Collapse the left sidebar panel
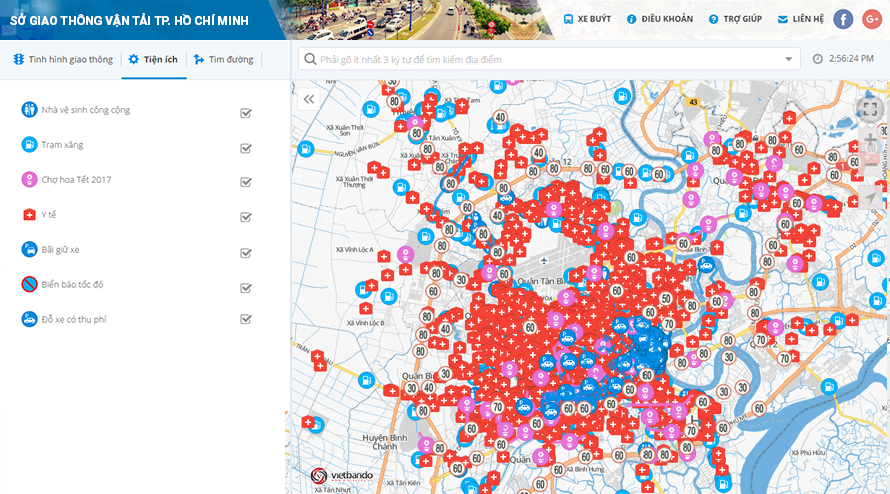 (309, 99)
